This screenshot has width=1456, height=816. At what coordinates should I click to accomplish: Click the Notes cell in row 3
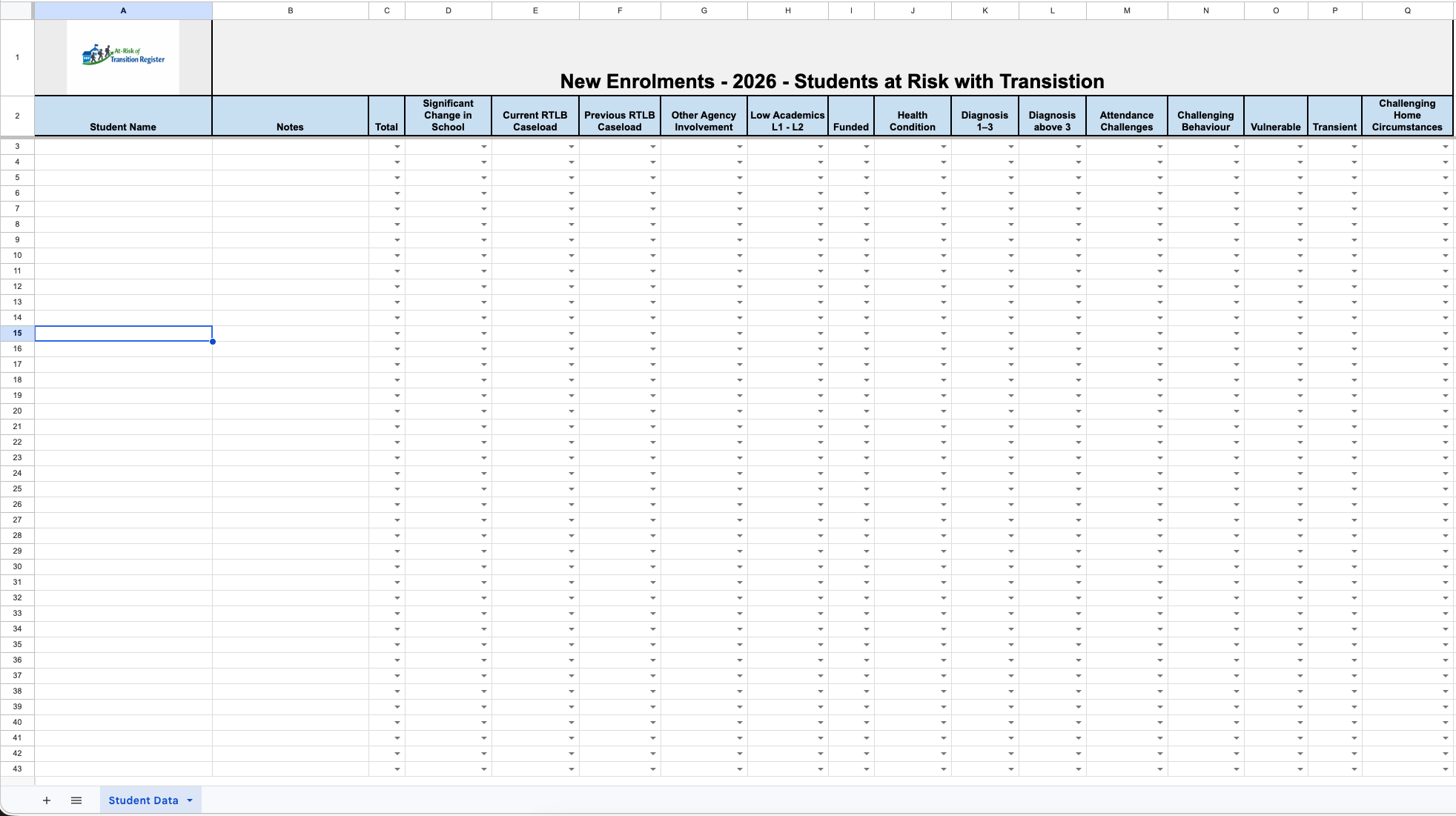click(290, 147)
